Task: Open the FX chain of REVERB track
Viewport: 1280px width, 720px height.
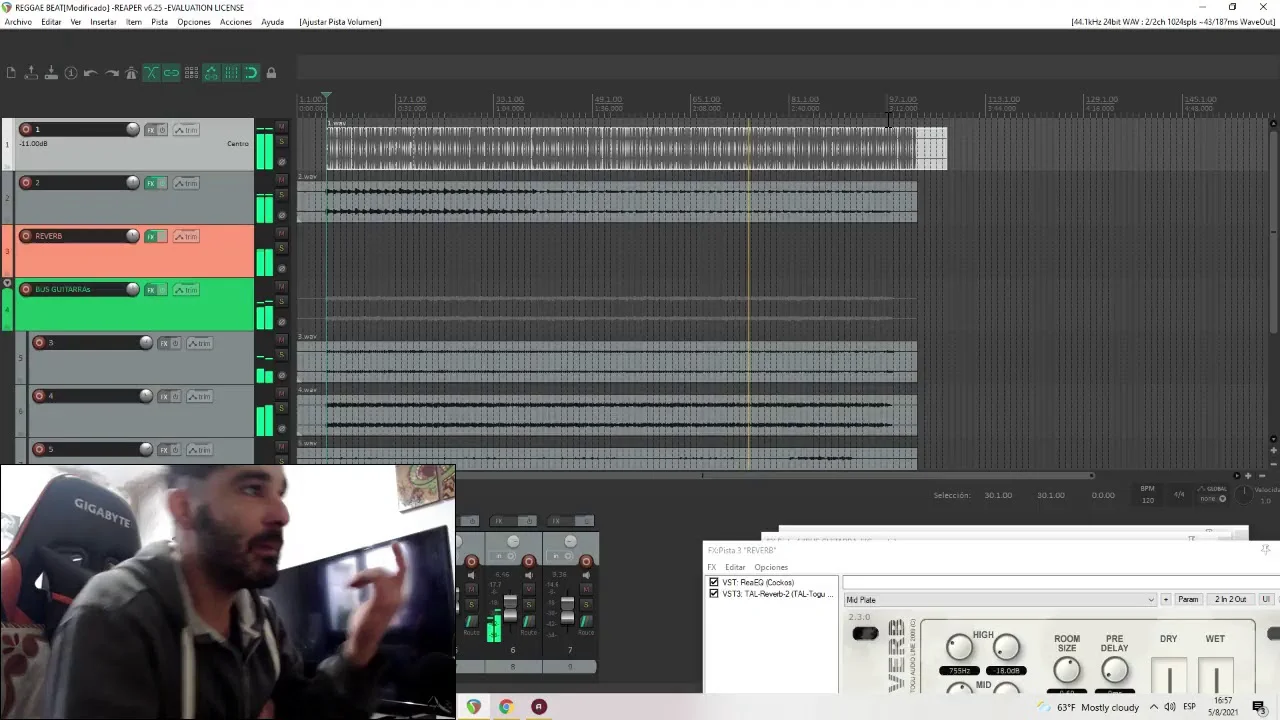Action: click(x=152, y=236)
